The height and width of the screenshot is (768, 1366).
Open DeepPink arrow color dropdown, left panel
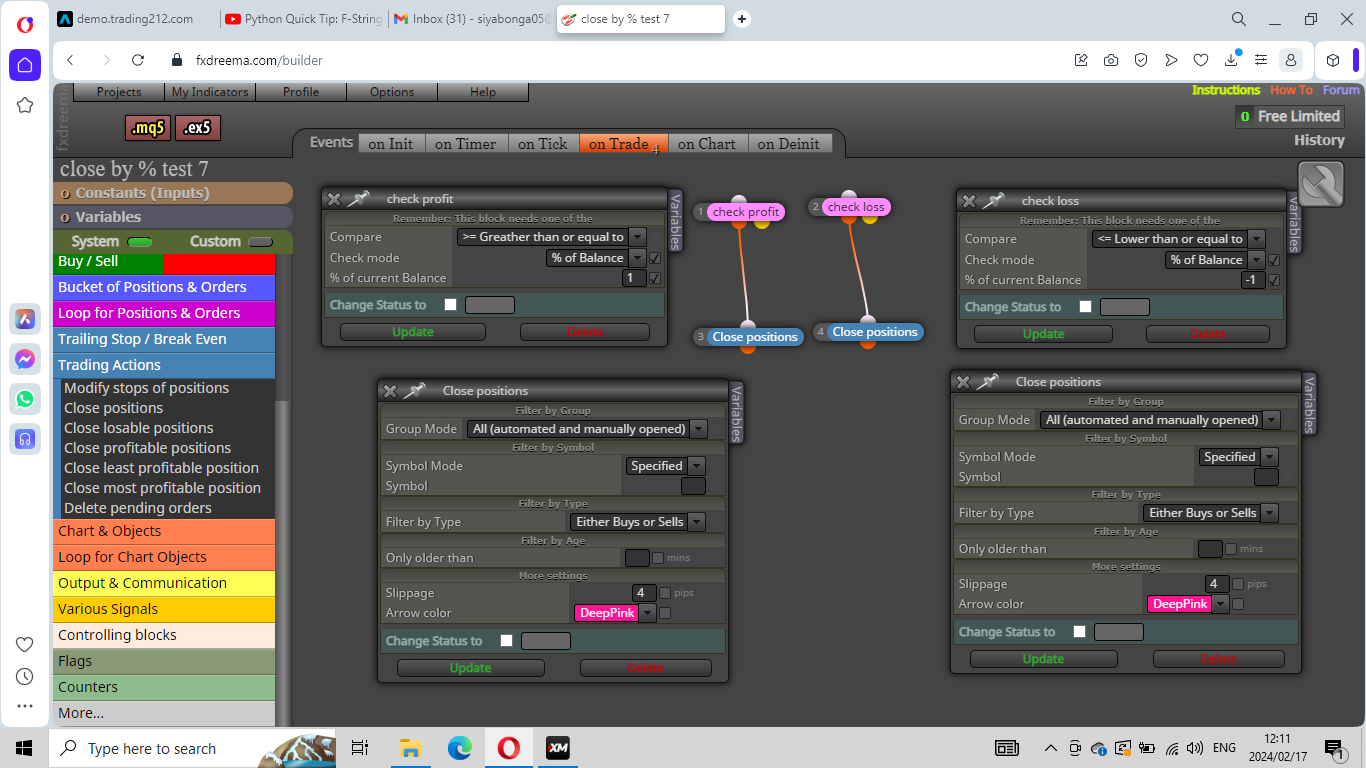point(615,613)
